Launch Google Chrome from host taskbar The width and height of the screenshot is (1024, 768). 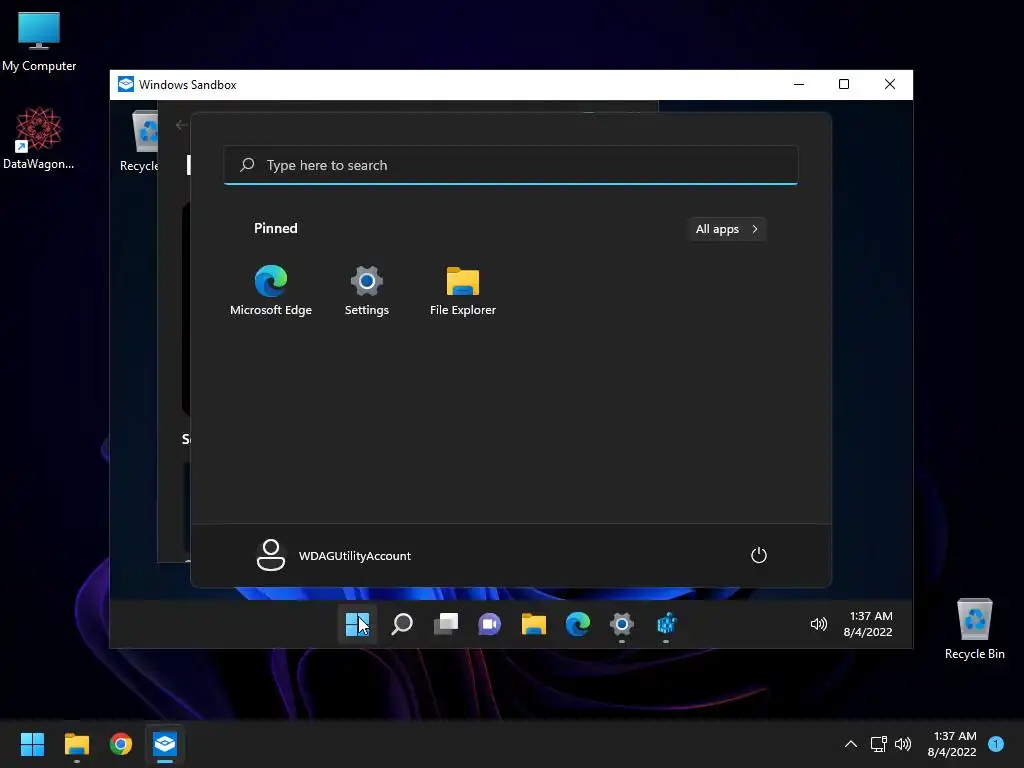[x=121, y=744]
